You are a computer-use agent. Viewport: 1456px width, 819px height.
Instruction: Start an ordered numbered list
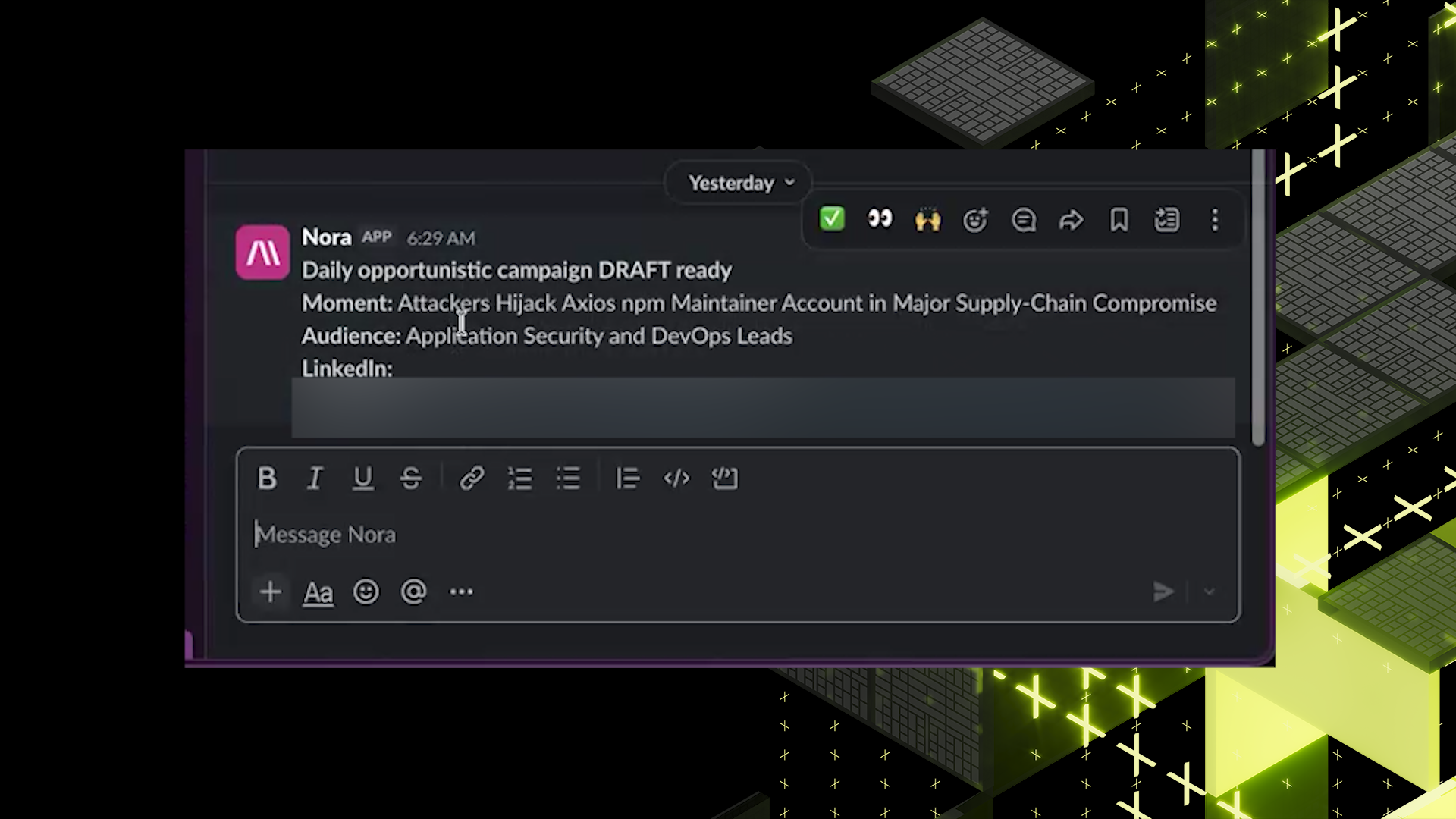pos(520,478)
